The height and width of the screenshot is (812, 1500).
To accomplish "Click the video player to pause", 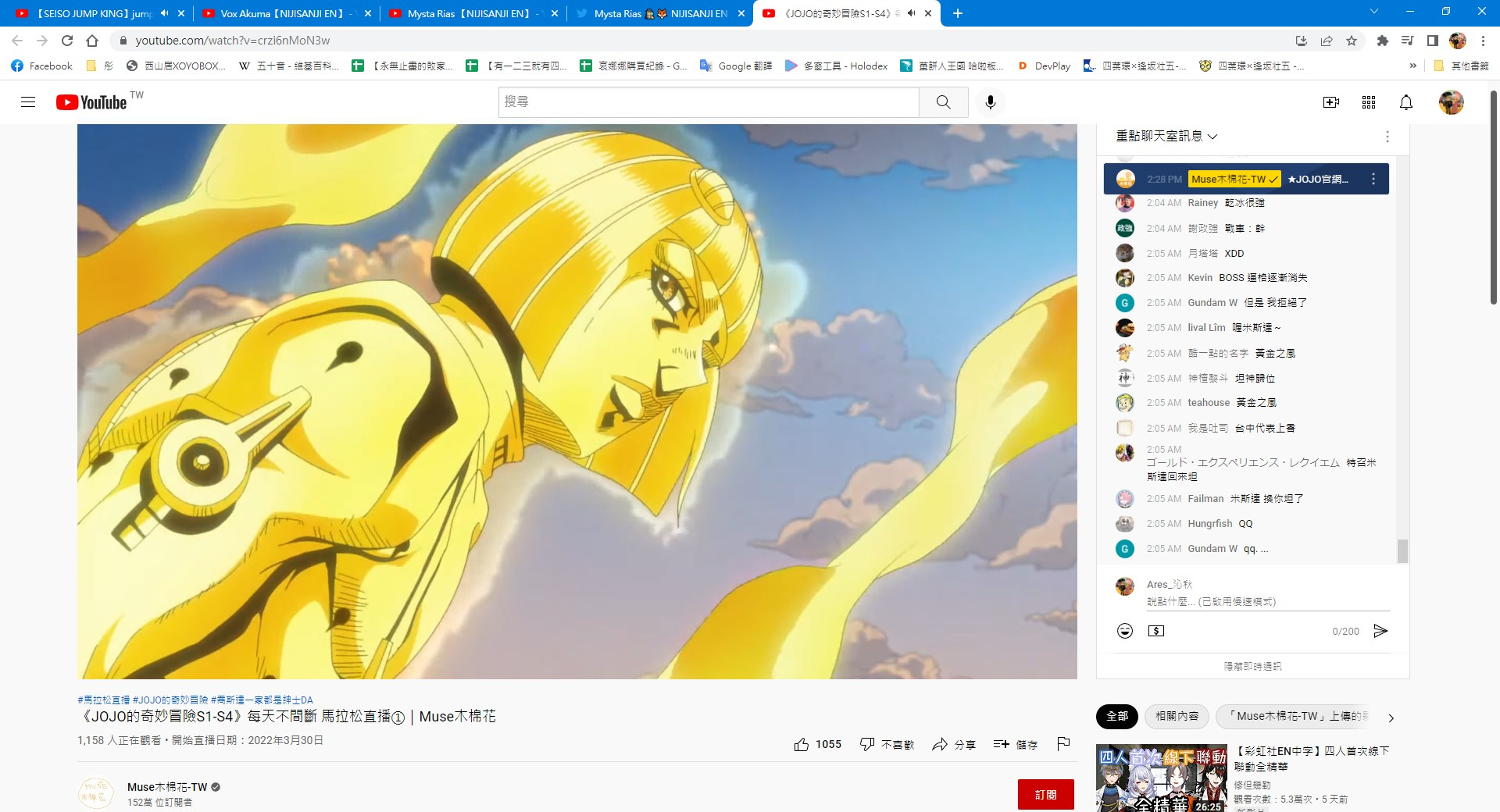I will [577, 401].
